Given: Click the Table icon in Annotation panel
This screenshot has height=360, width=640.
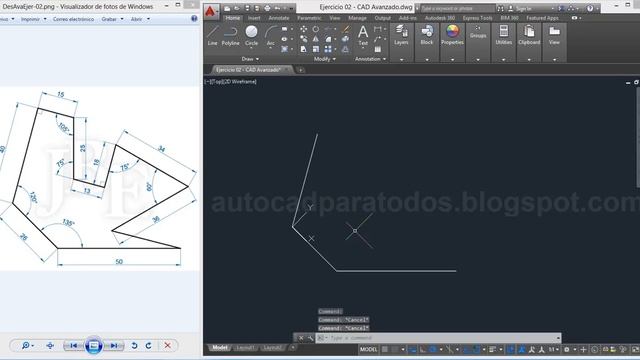Looking at the screenshot, I should [x=378, y=49].
